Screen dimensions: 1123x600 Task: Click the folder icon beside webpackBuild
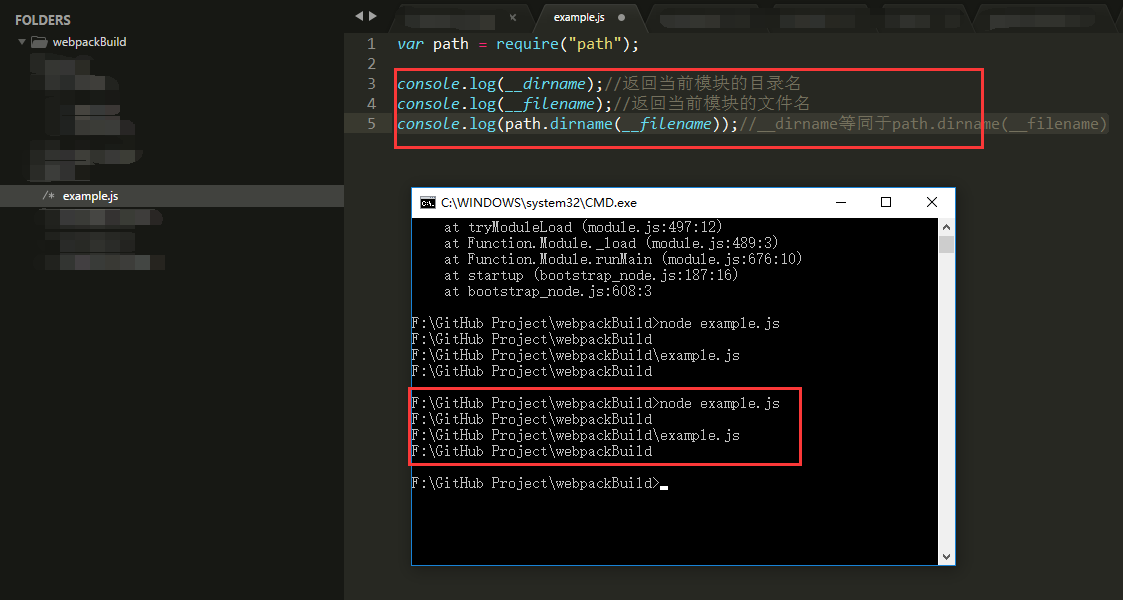(38, 41)
